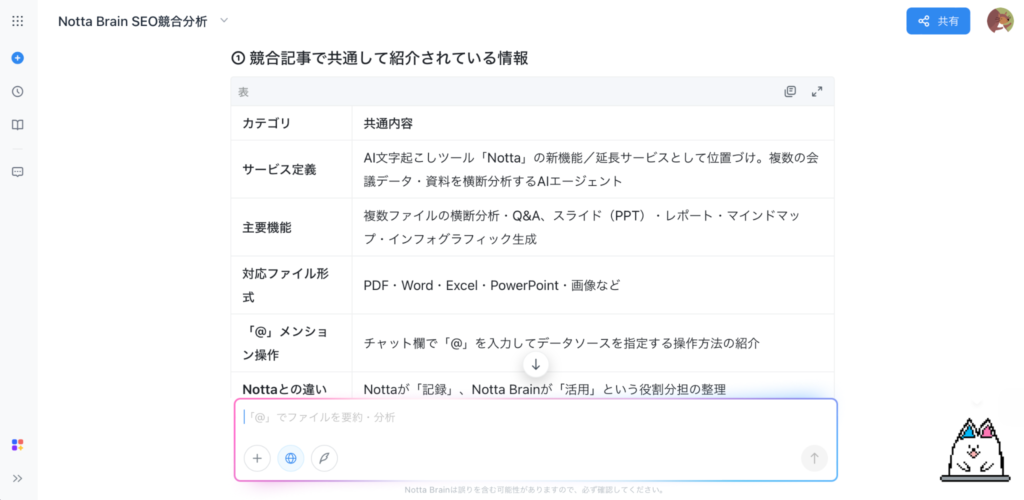The width and height of the screenshot is (1024, 500).
Task: Select the 主要機能 row label
Action: pyautogui.click(x=266, y=227)
